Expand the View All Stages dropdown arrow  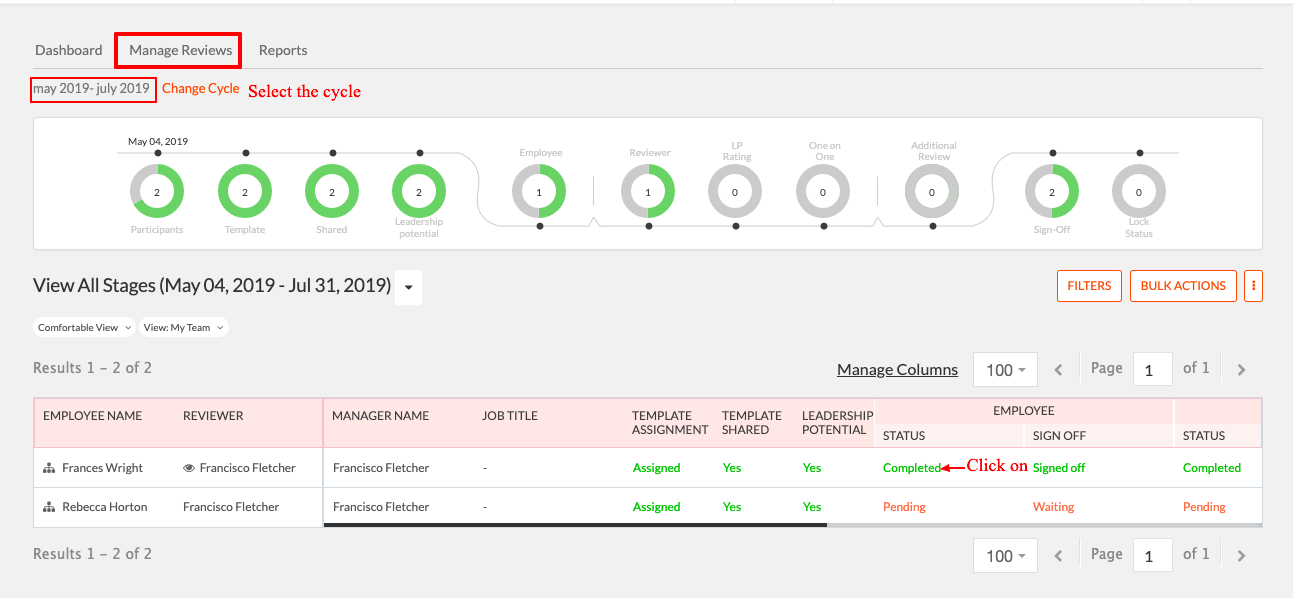[x=408, y=287]
